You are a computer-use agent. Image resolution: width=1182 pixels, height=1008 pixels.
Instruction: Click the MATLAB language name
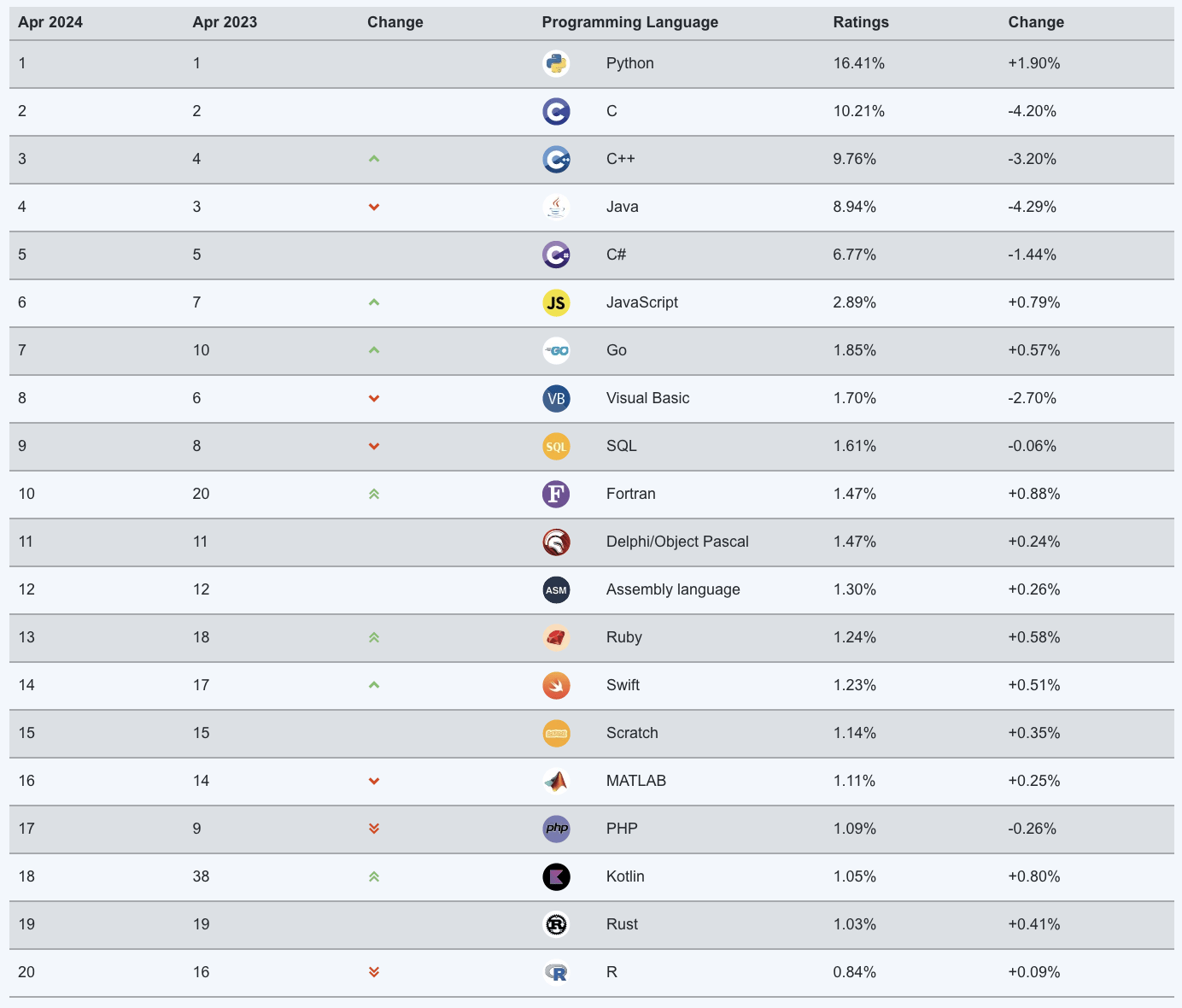(x=635, y=781)
